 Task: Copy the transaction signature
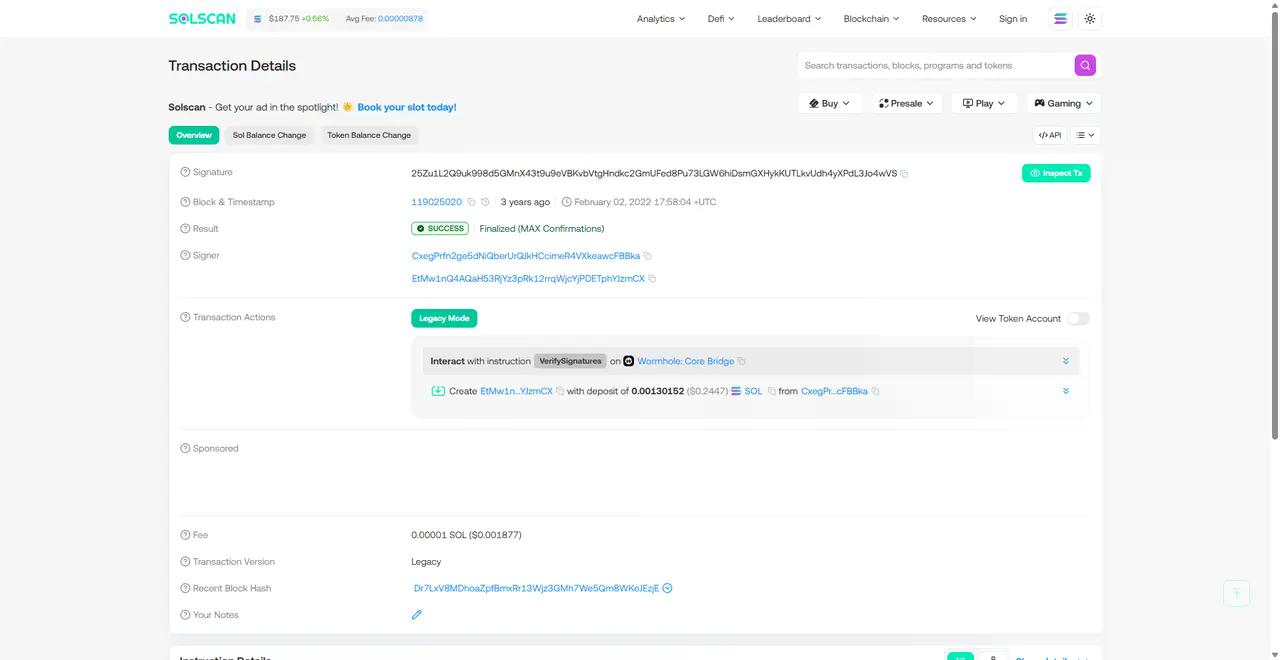pos(904,174)
